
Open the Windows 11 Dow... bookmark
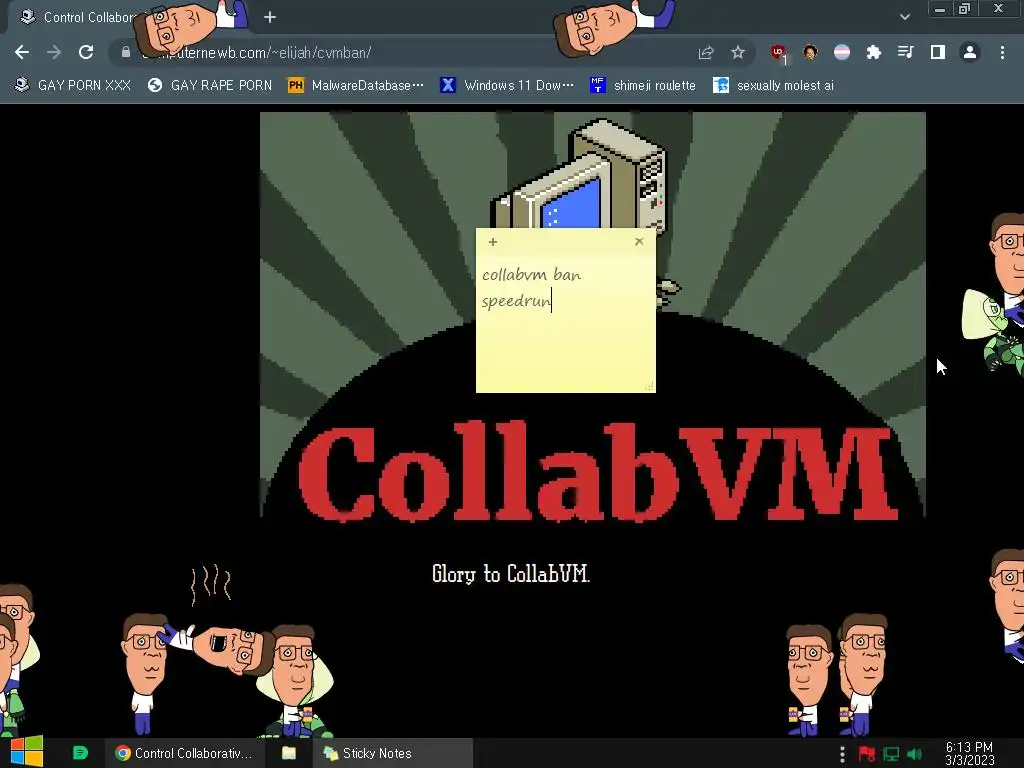click(507, 86)
